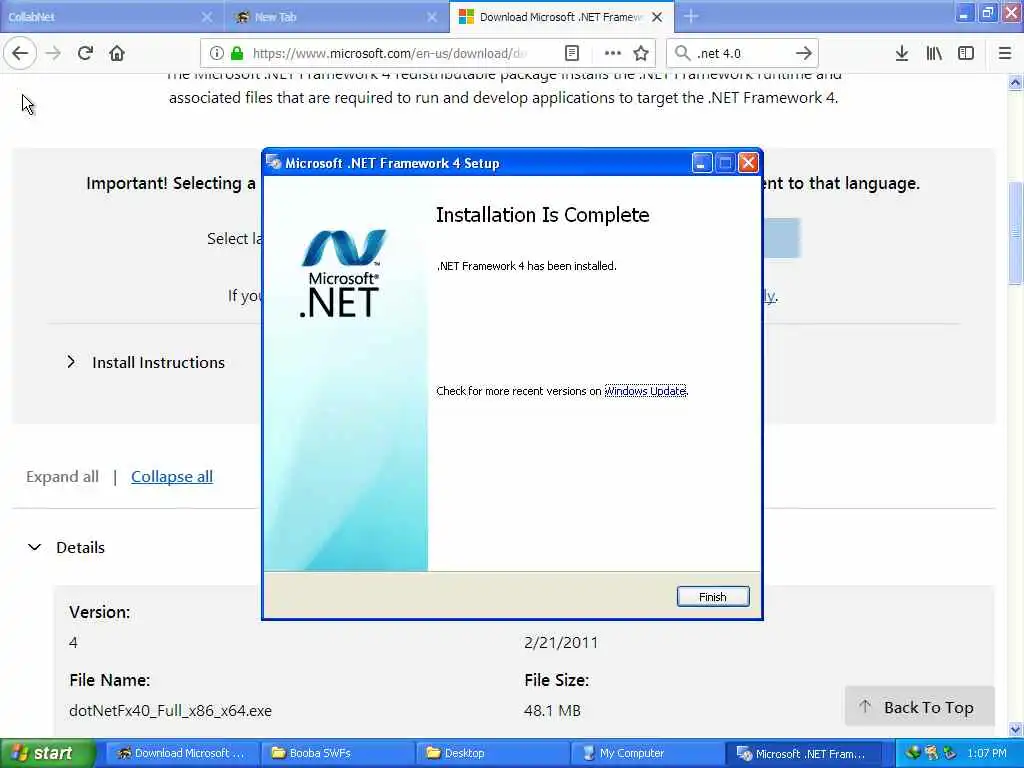Screen dimensions: 1024x768
Task: Switch to Download Microsoft taskbar button
Action: point(182,753)
